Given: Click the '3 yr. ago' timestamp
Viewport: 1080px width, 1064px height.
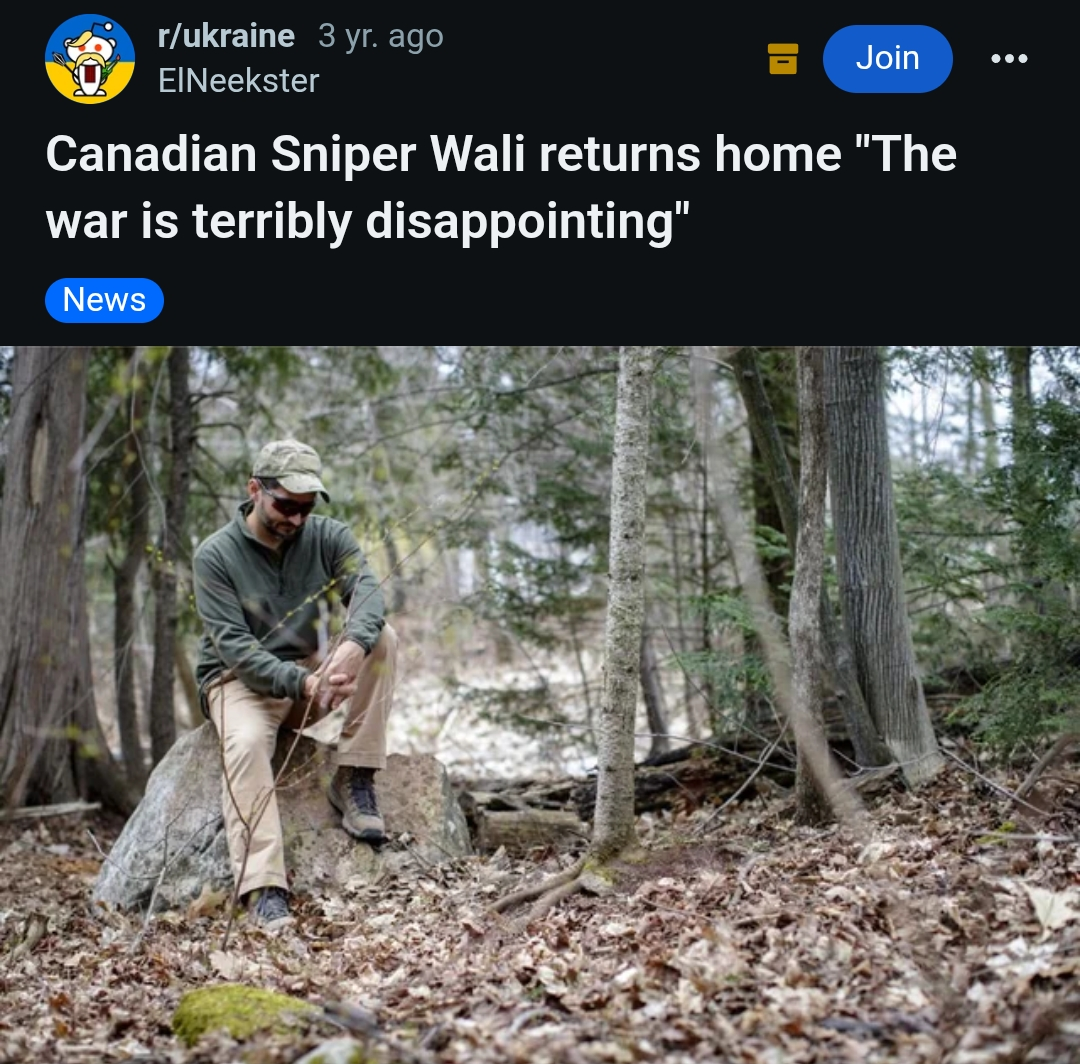Looking at the screenshot, I should [x=380, y=36].
